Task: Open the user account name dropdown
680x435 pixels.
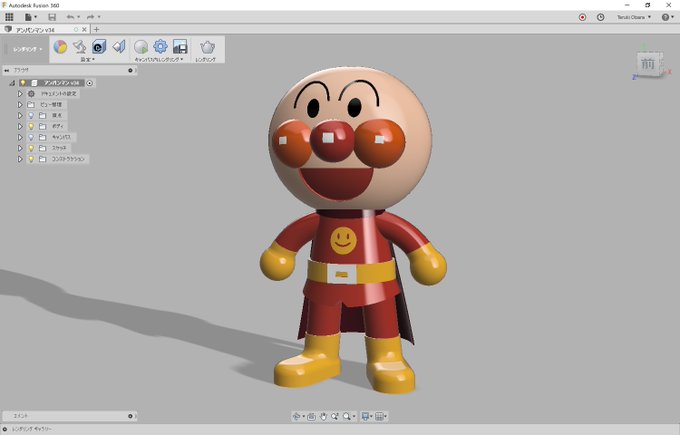Action: tap(634, 17)
